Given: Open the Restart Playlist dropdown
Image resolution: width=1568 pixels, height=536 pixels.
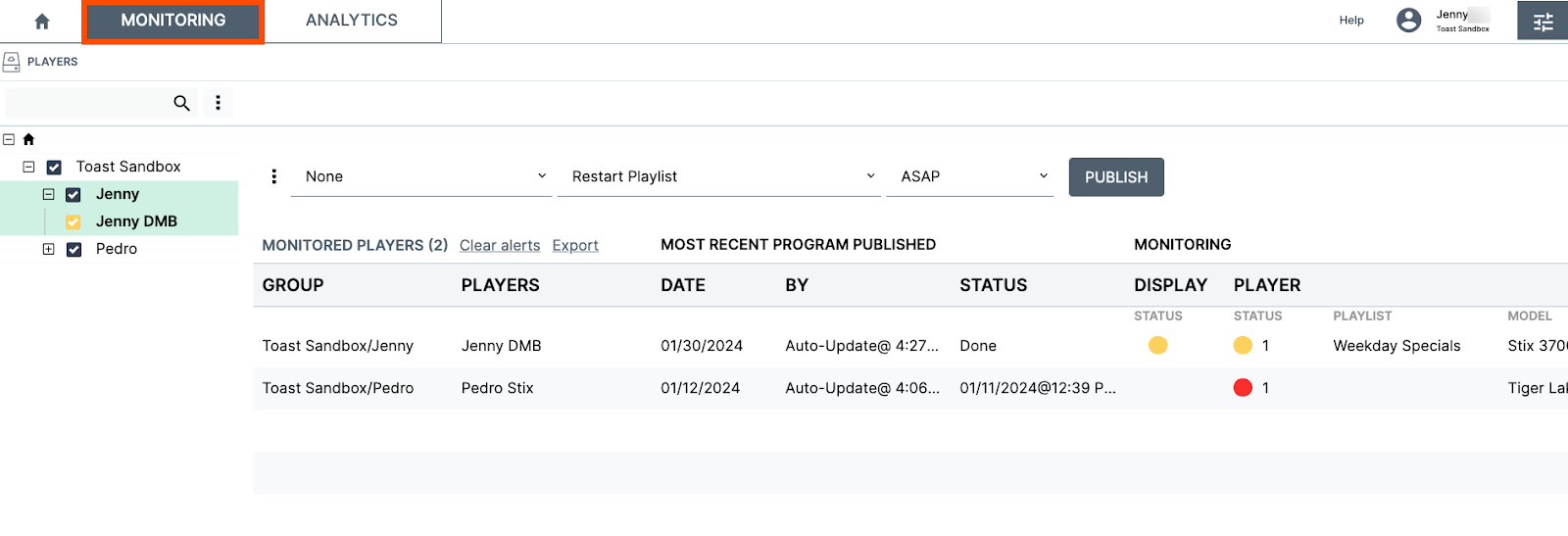Looking at the screenshot, I should (718, 176).
